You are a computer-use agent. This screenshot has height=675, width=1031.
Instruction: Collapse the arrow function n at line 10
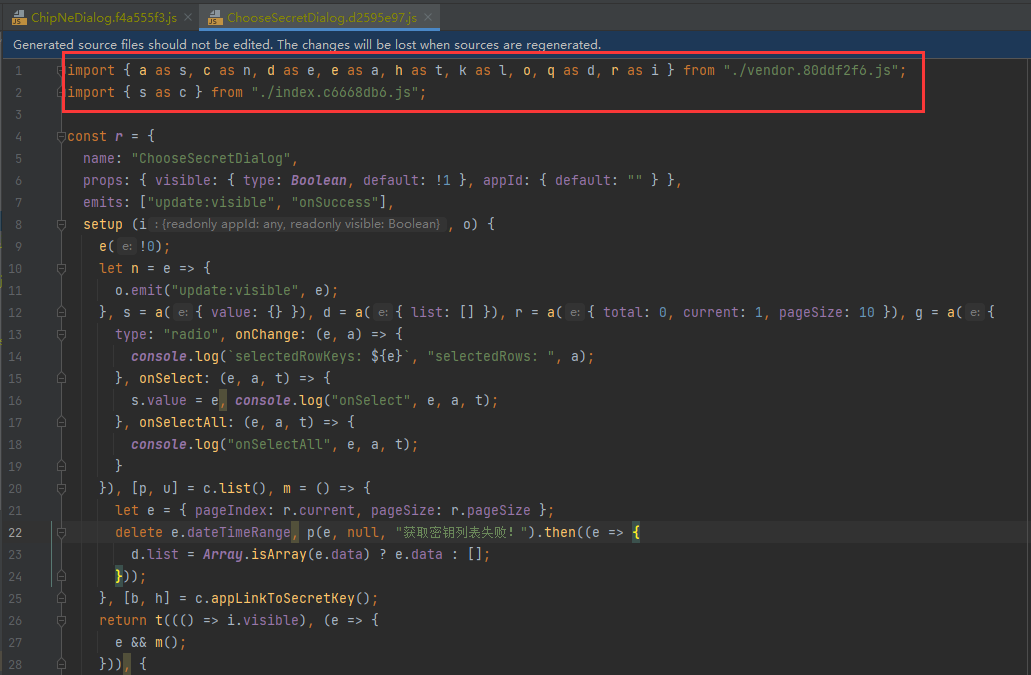60,268
